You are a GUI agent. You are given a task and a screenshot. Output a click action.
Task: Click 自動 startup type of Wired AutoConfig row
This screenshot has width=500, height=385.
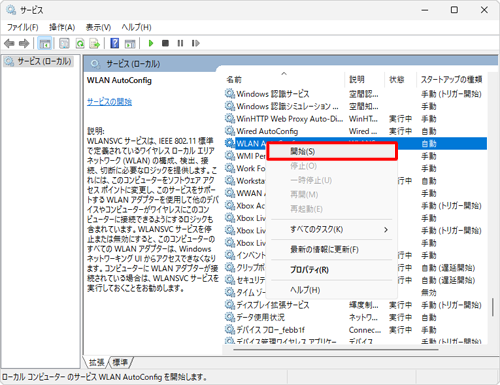[x=429, y=131]
